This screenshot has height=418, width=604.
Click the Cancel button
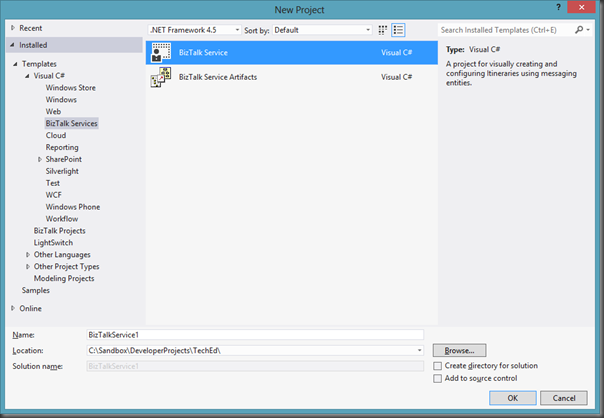point(564,398)
